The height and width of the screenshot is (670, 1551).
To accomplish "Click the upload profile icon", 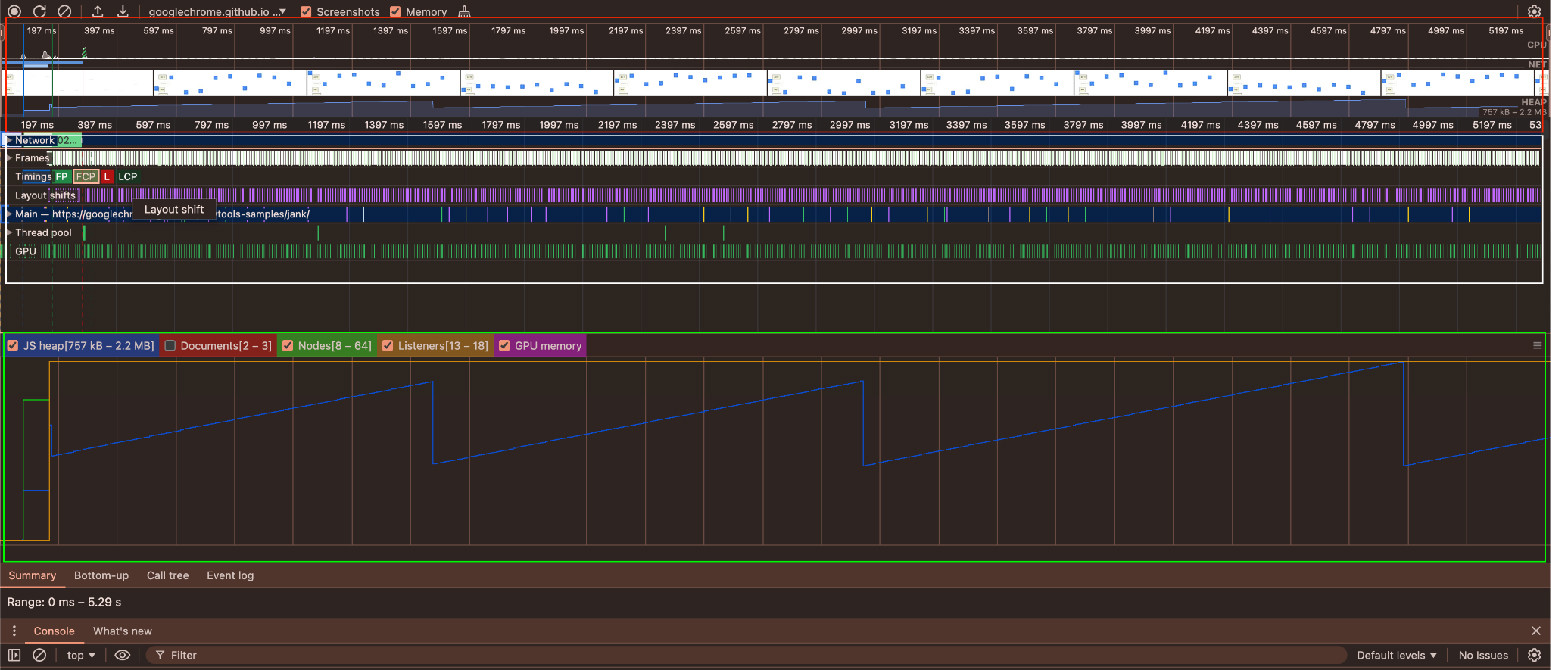I will 97,12.
